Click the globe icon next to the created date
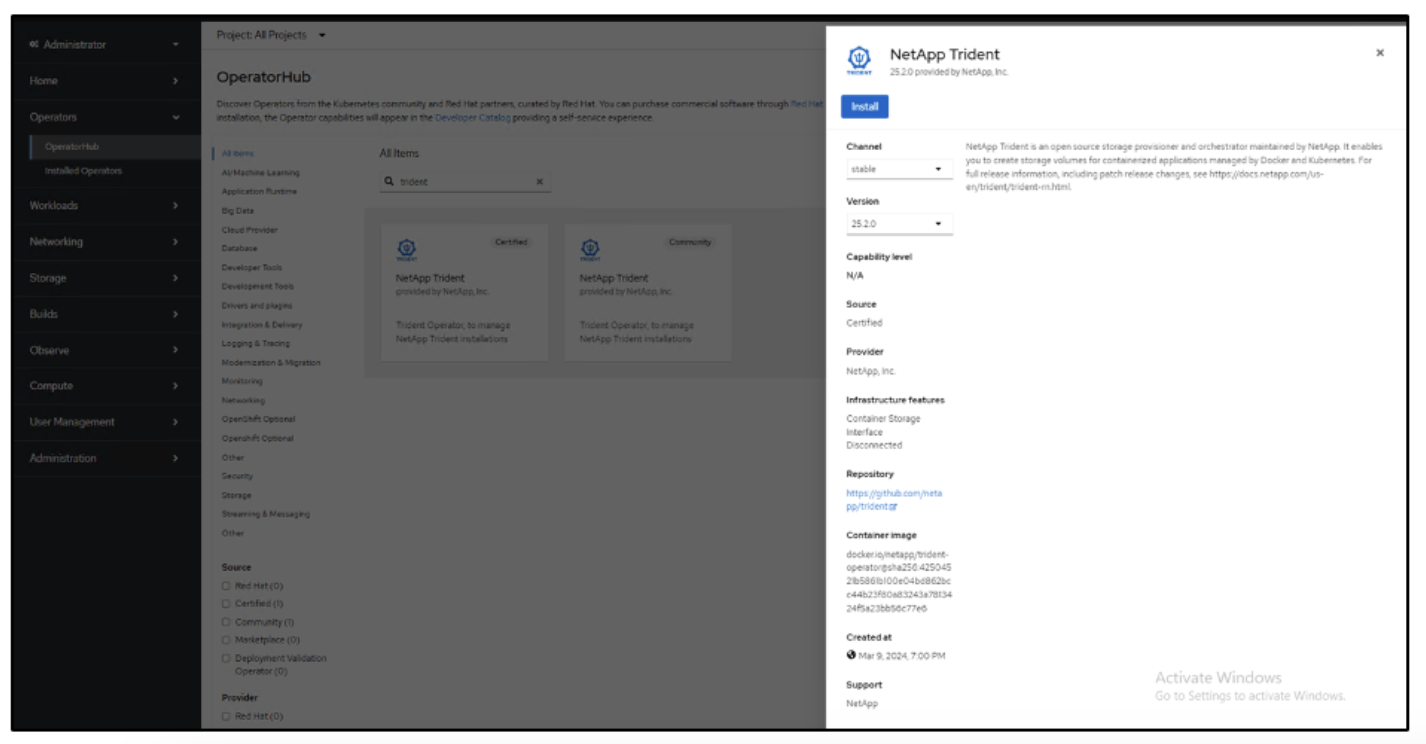 point(851,656)
